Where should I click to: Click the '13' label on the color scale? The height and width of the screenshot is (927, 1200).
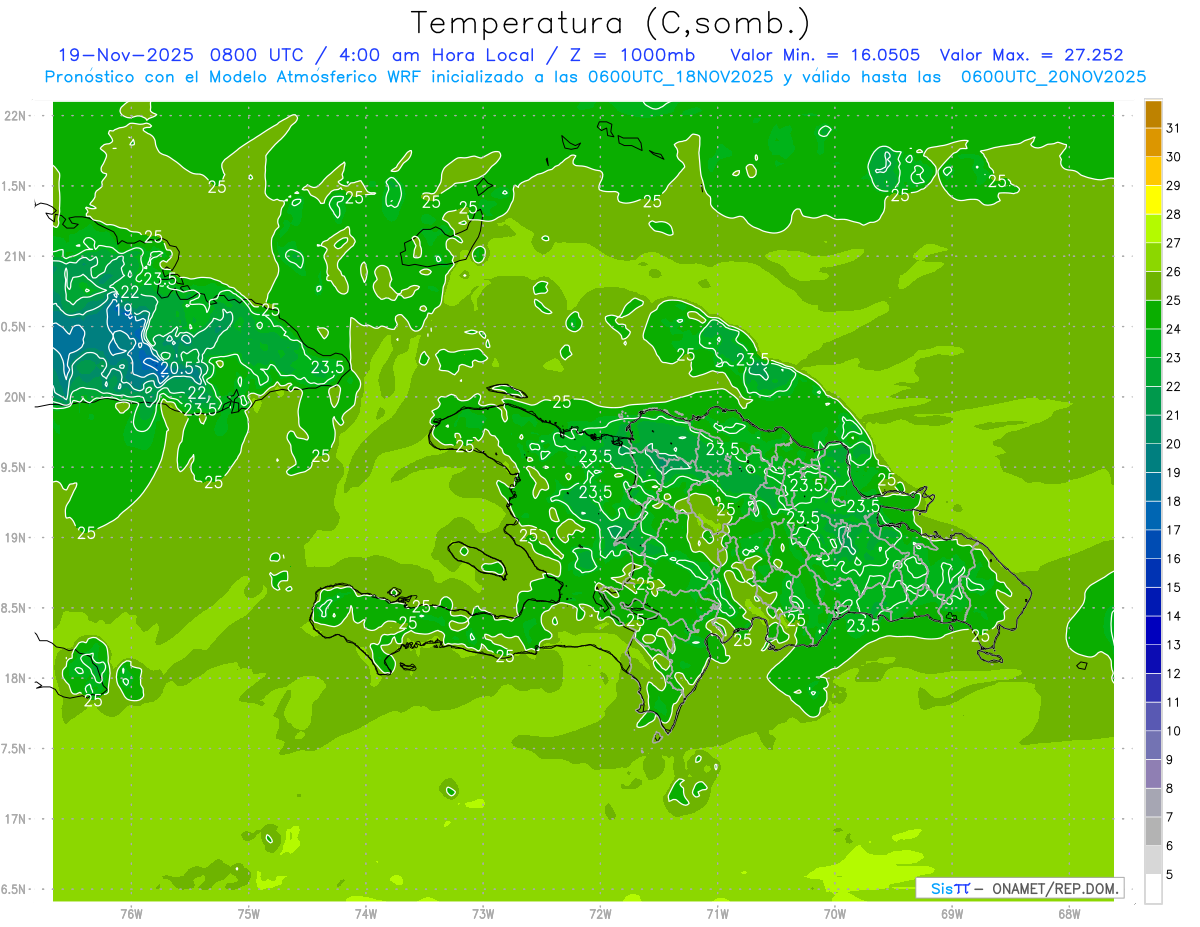pyautogui.click(x=1174, y=645)
